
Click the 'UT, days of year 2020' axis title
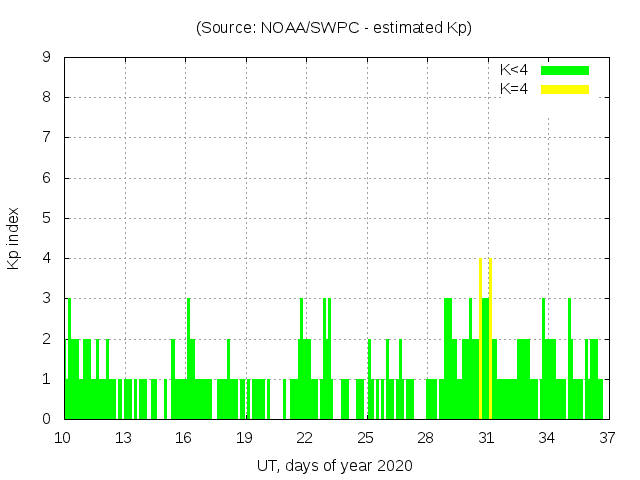[334, 465]
